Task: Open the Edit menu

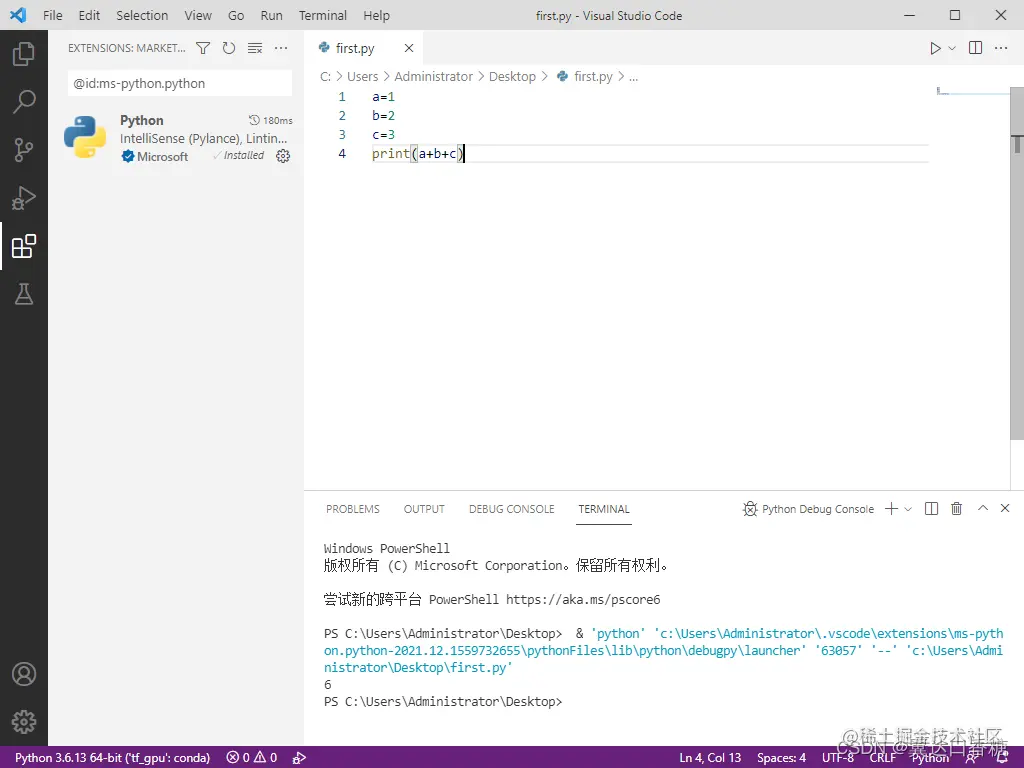Action: 89,15
